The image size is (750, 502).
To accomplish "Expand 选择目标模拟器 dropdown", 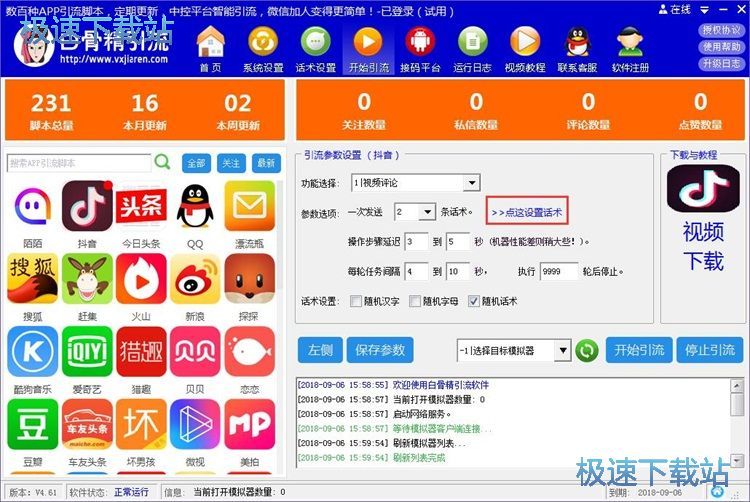I will (563, 351).
